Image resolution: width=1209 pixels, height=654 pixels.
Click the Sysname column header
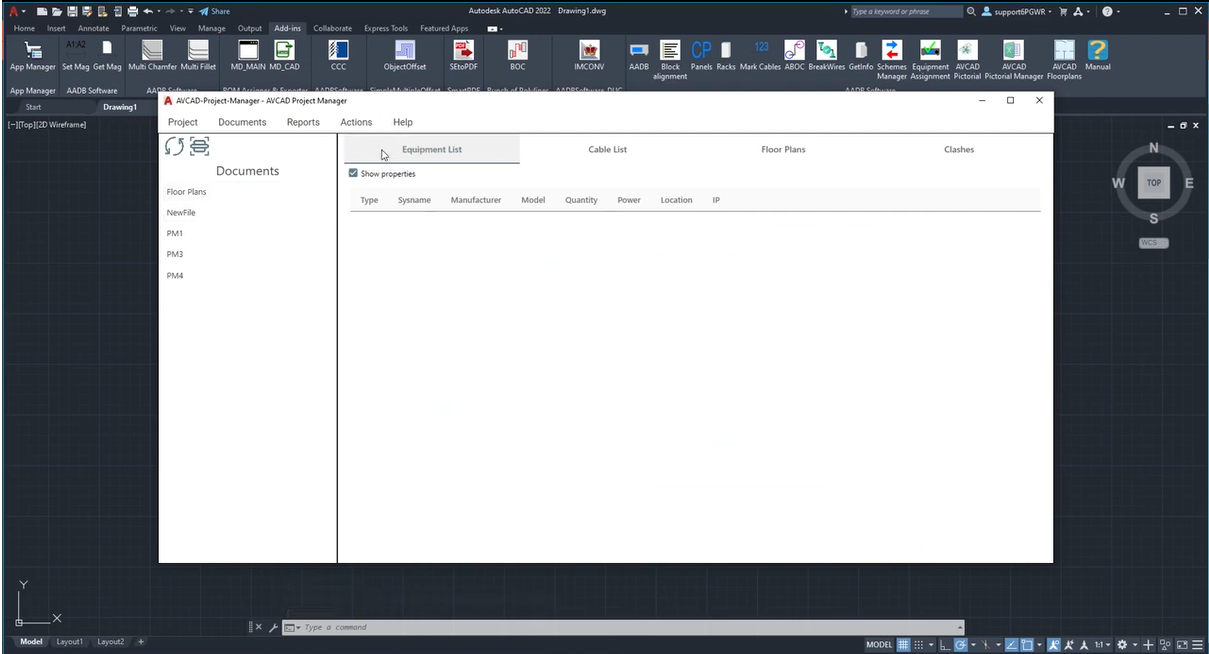pos(414,200)
